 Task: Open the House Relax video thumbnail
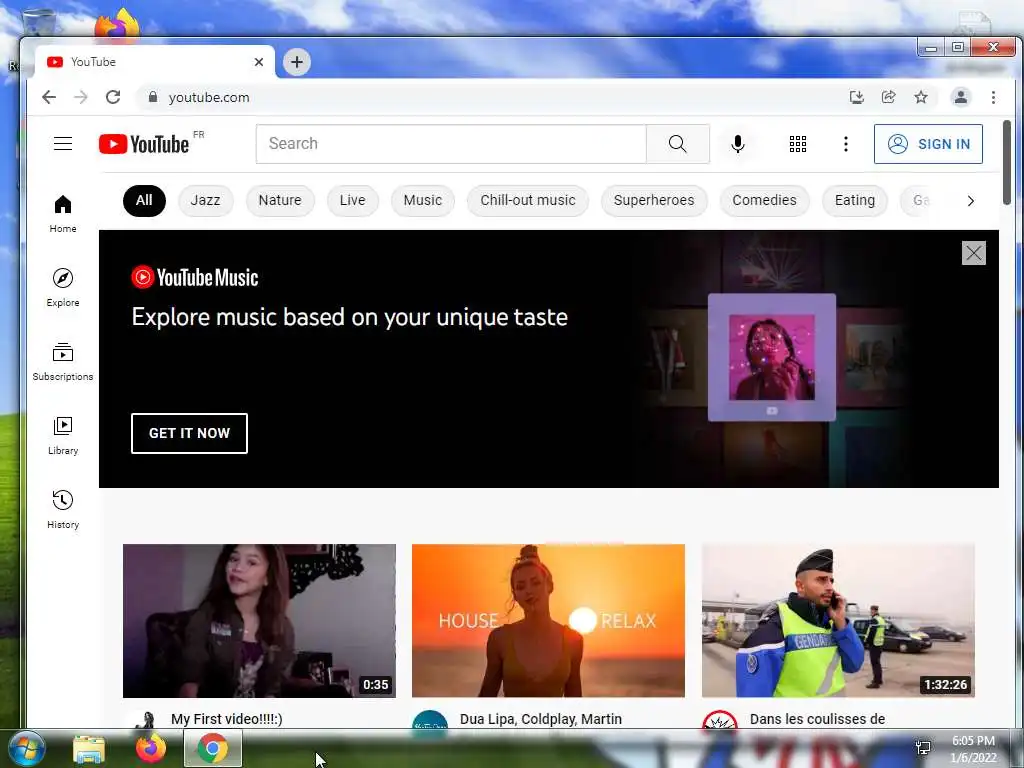(549, 620)
